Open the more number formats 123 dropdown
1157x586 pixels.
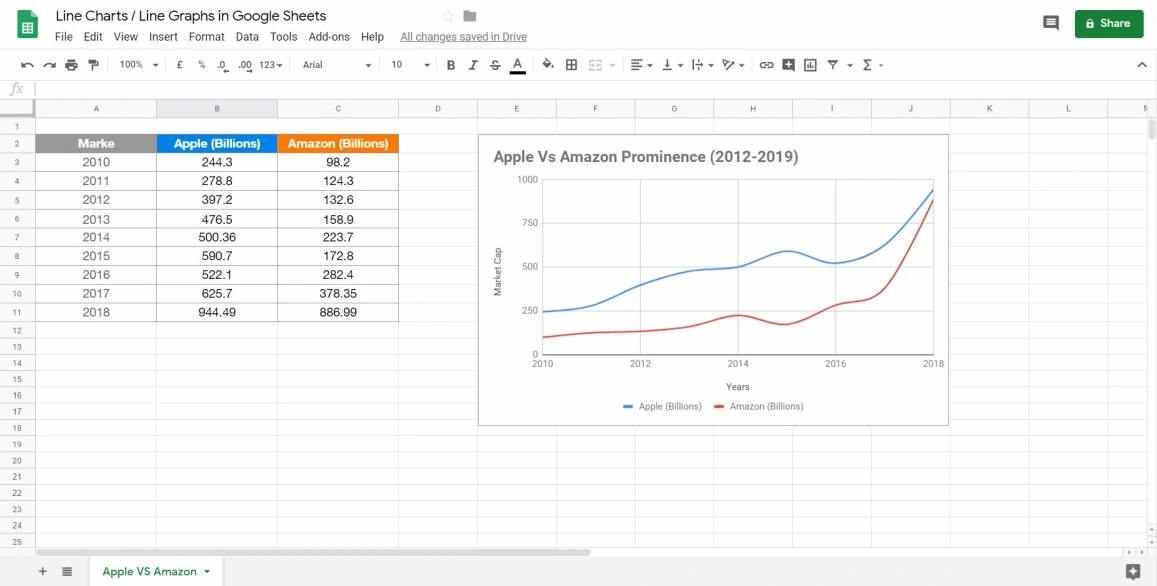click(271, 65)
